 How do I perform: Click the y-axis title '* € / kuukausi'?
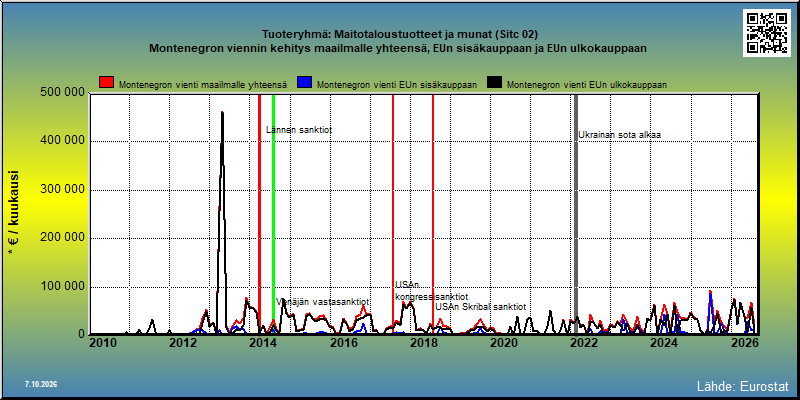point(13,214)
